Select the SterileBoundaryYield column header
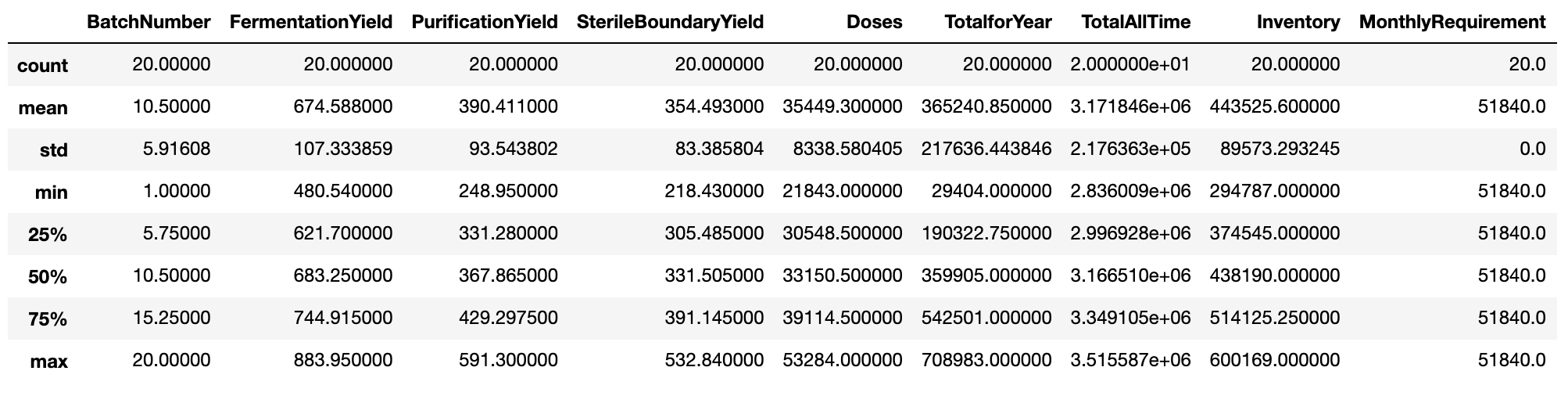Image resolution: width=1568 pixels, height=396 pixels. [x=670, y=22]
